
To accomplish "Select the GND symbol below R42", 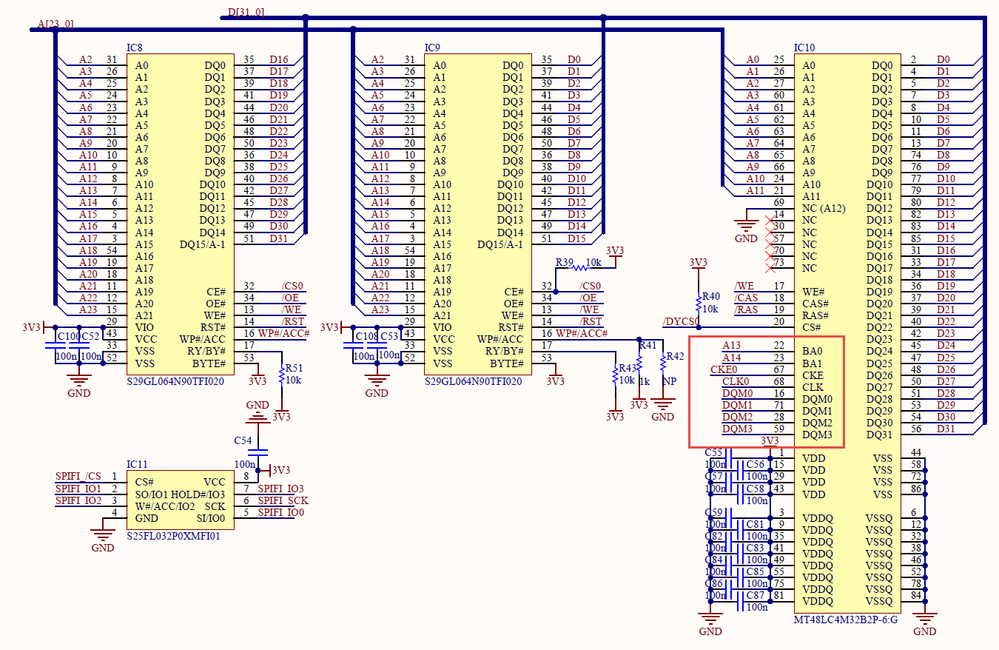I will (x=663, y=408).
